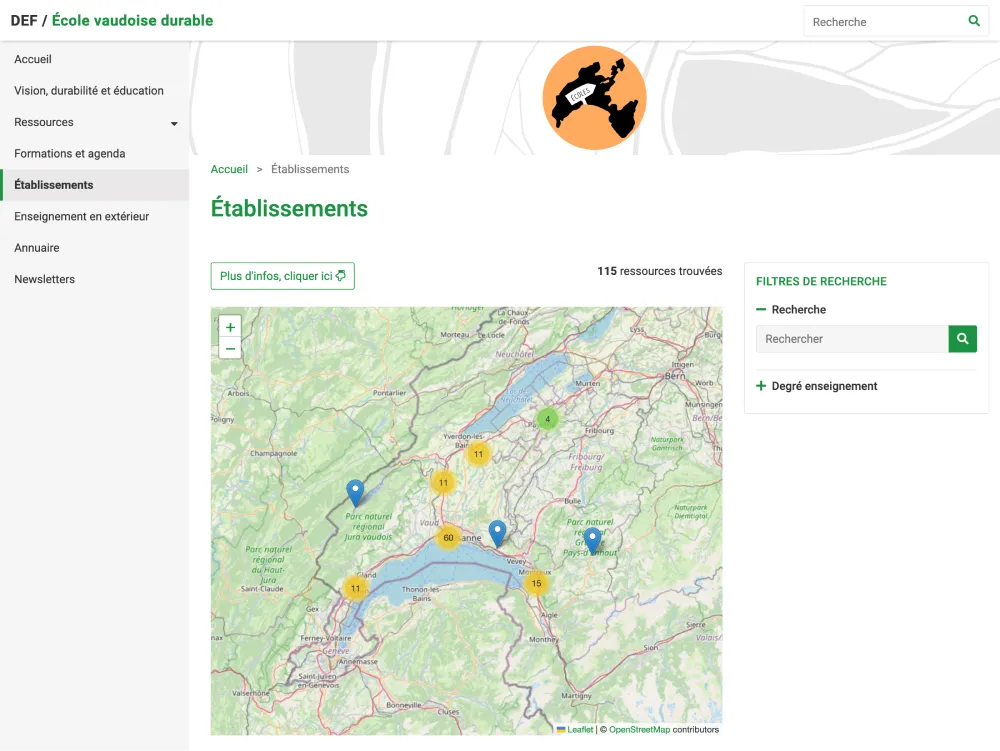Open the cluster marker showing 15

536,583
